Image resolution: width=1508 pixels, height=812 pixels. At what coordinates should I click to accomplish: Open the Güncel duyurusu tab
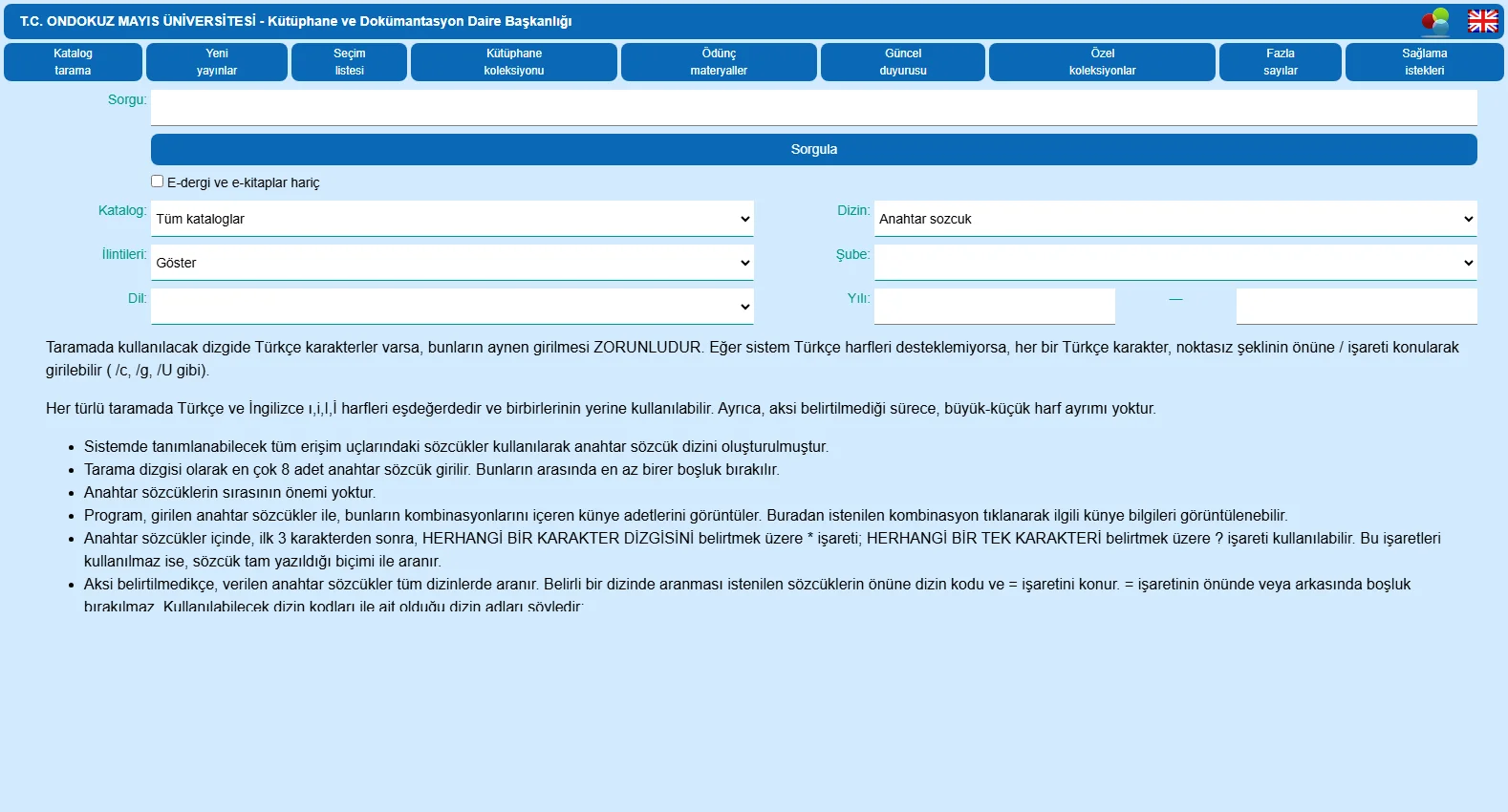(903, 62)
